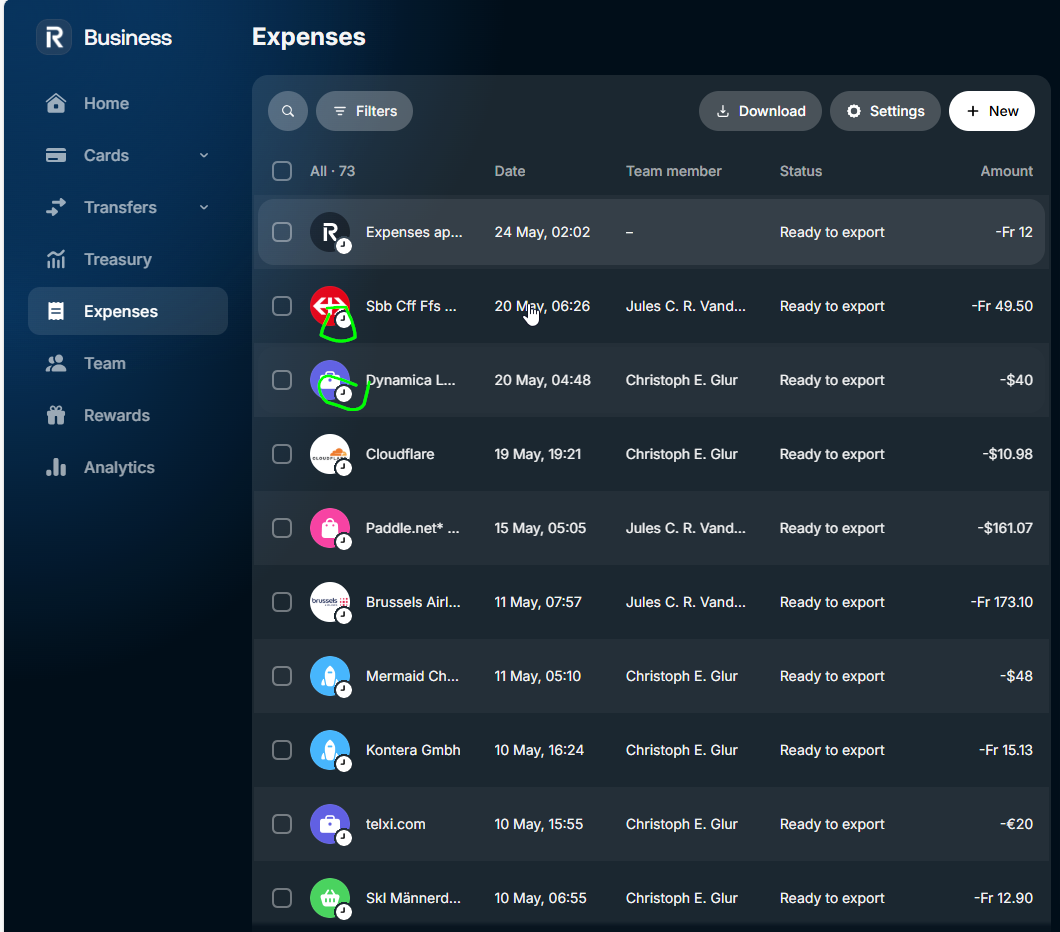Check the Cloudflare expense checkbox
The height and width of the screenshot is (932, 1060).
click(282, 454)
